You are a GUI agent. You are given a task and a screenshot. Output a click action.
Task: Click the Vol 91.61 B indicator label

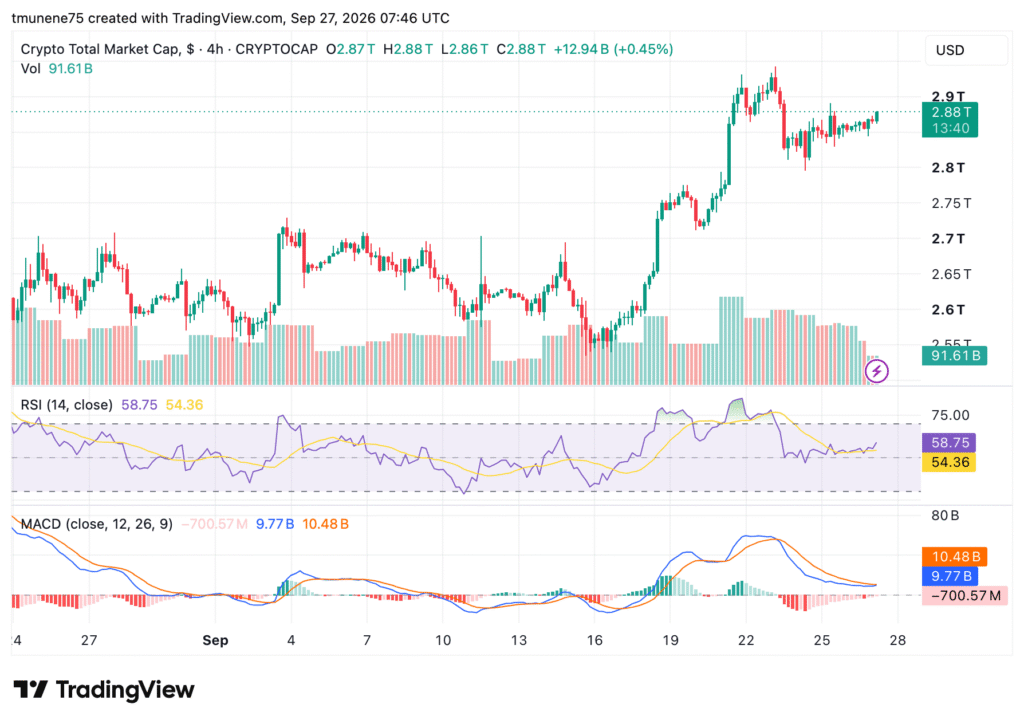pos(57,69)
